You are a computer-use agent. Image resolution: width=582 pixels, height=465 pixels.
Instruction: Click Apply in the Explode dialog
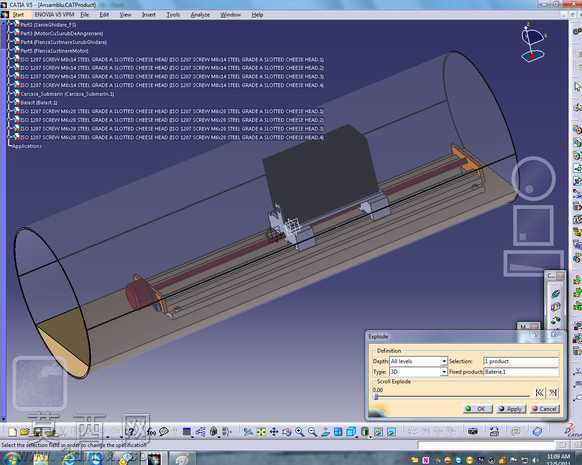[511, 409]
